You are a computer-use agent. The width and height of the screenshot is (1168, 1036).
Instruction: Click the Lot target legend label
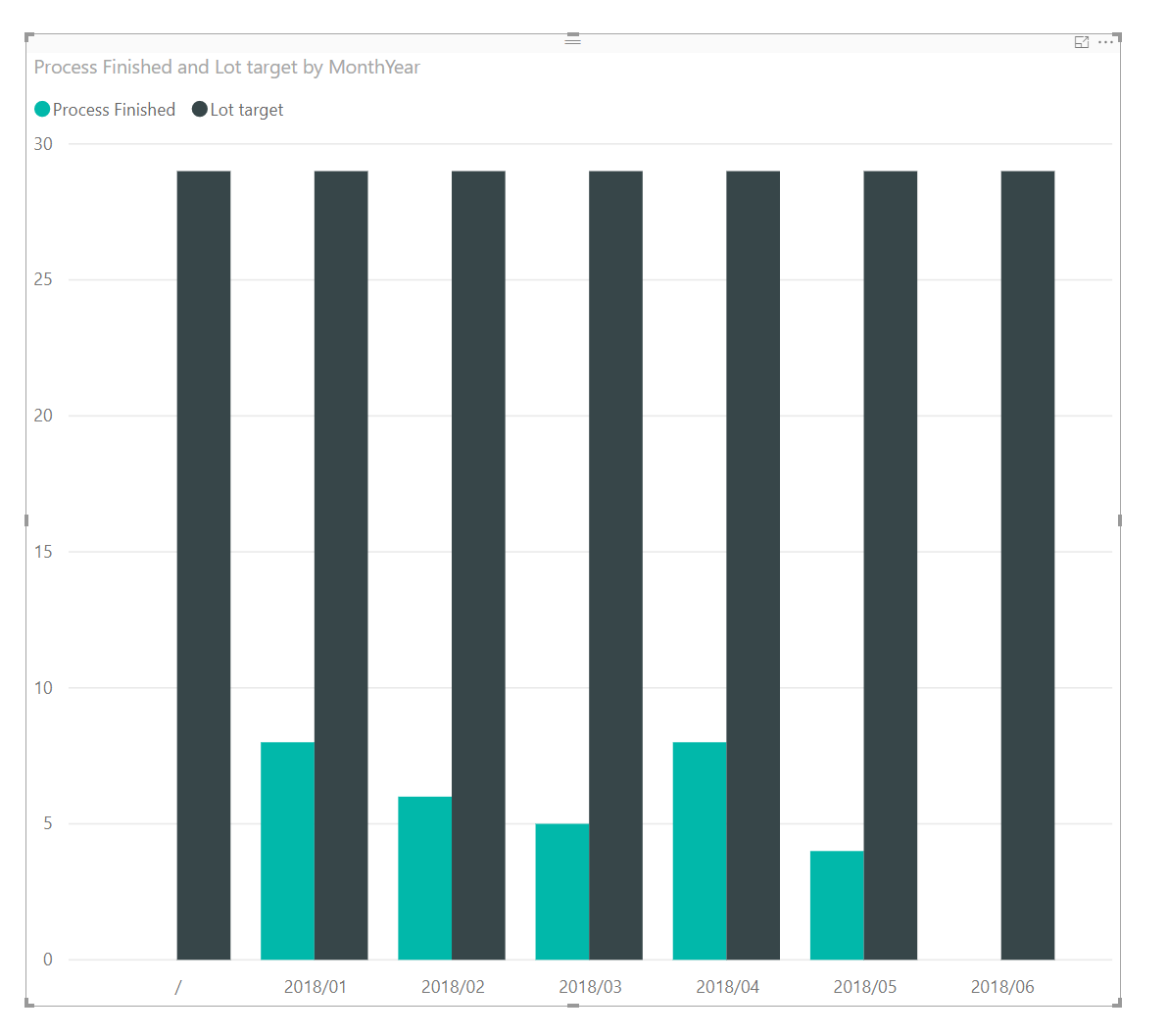[x=247, y=111]
